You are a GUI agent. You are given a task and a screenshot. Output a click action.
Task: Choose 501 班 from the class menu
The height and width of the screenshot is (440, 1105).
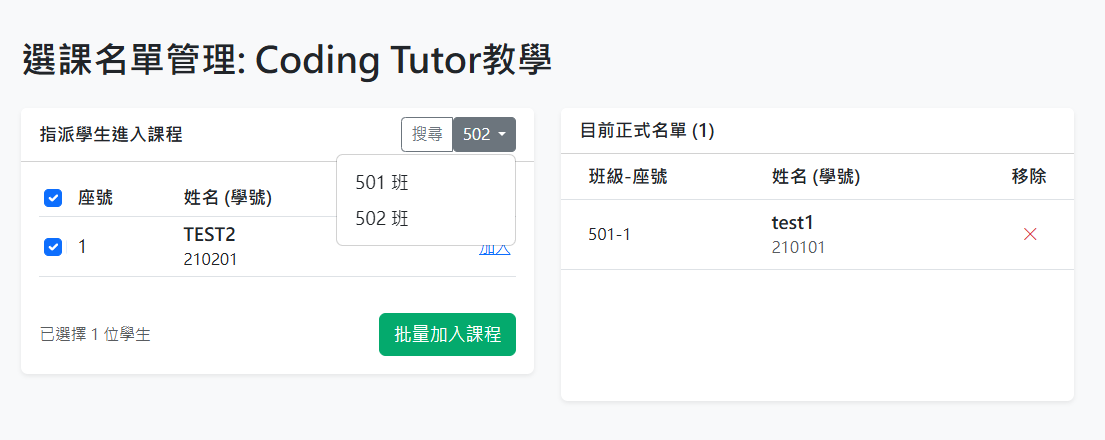[x=382, y=183]
